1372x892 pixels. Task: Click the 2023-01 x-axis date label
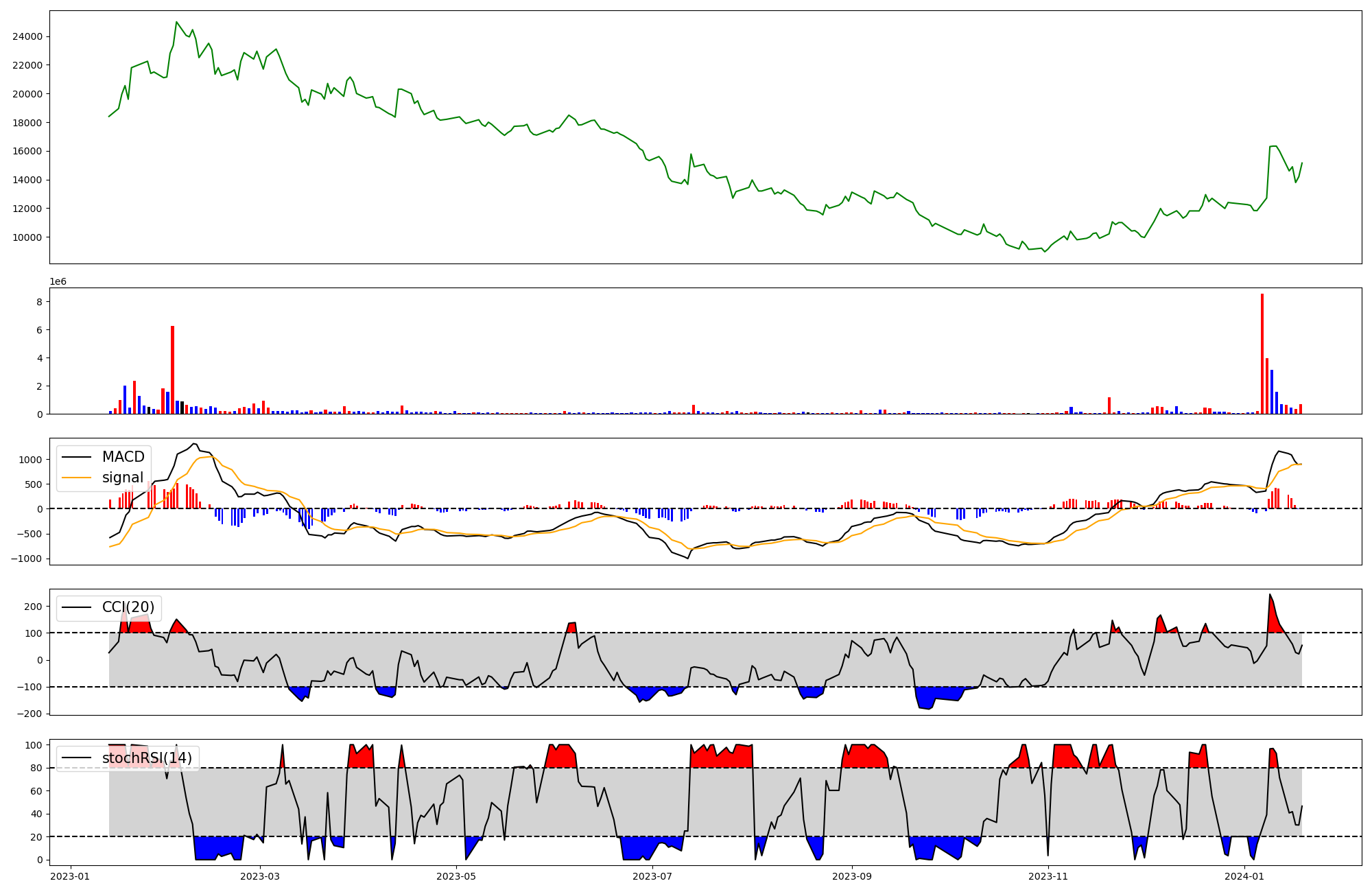click(x=70, y=876)
